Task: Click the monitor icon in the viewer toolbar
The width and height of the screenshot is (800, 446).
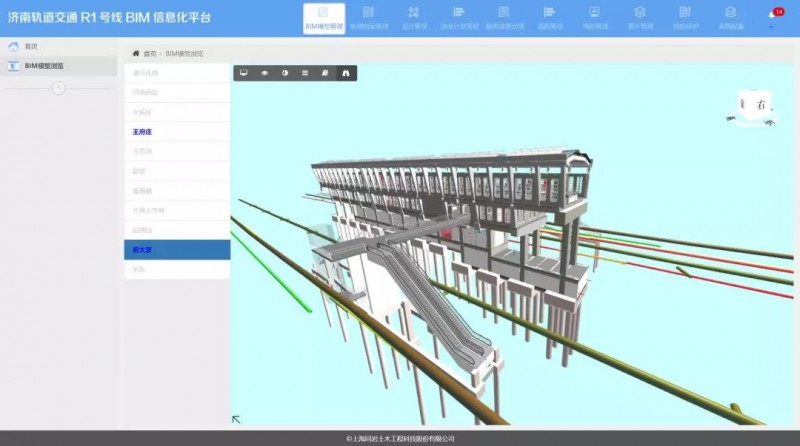Action: [243, 73]
